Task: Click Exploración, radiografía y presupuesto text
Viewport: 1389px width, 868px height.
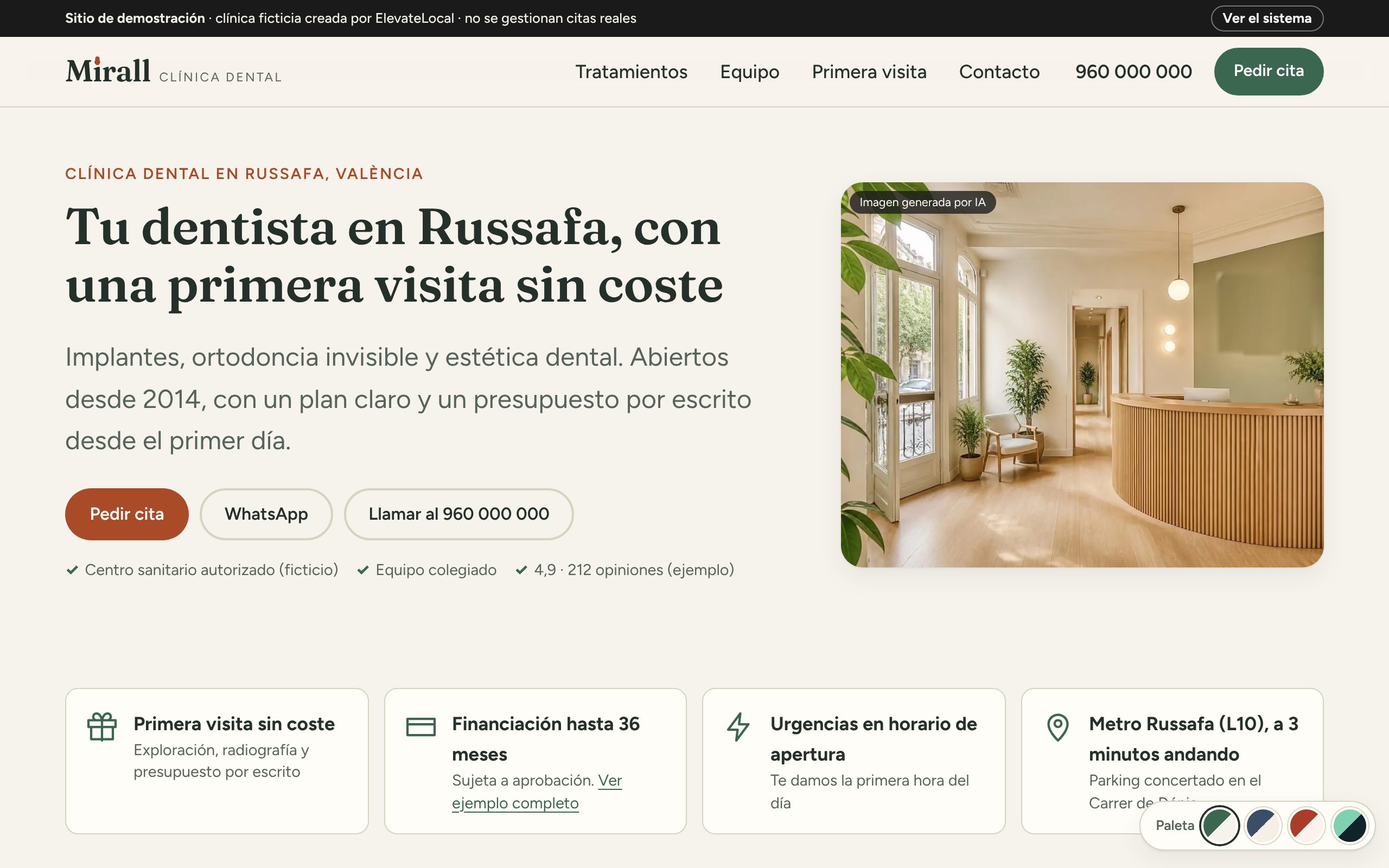Action: (x=221, y=761)
